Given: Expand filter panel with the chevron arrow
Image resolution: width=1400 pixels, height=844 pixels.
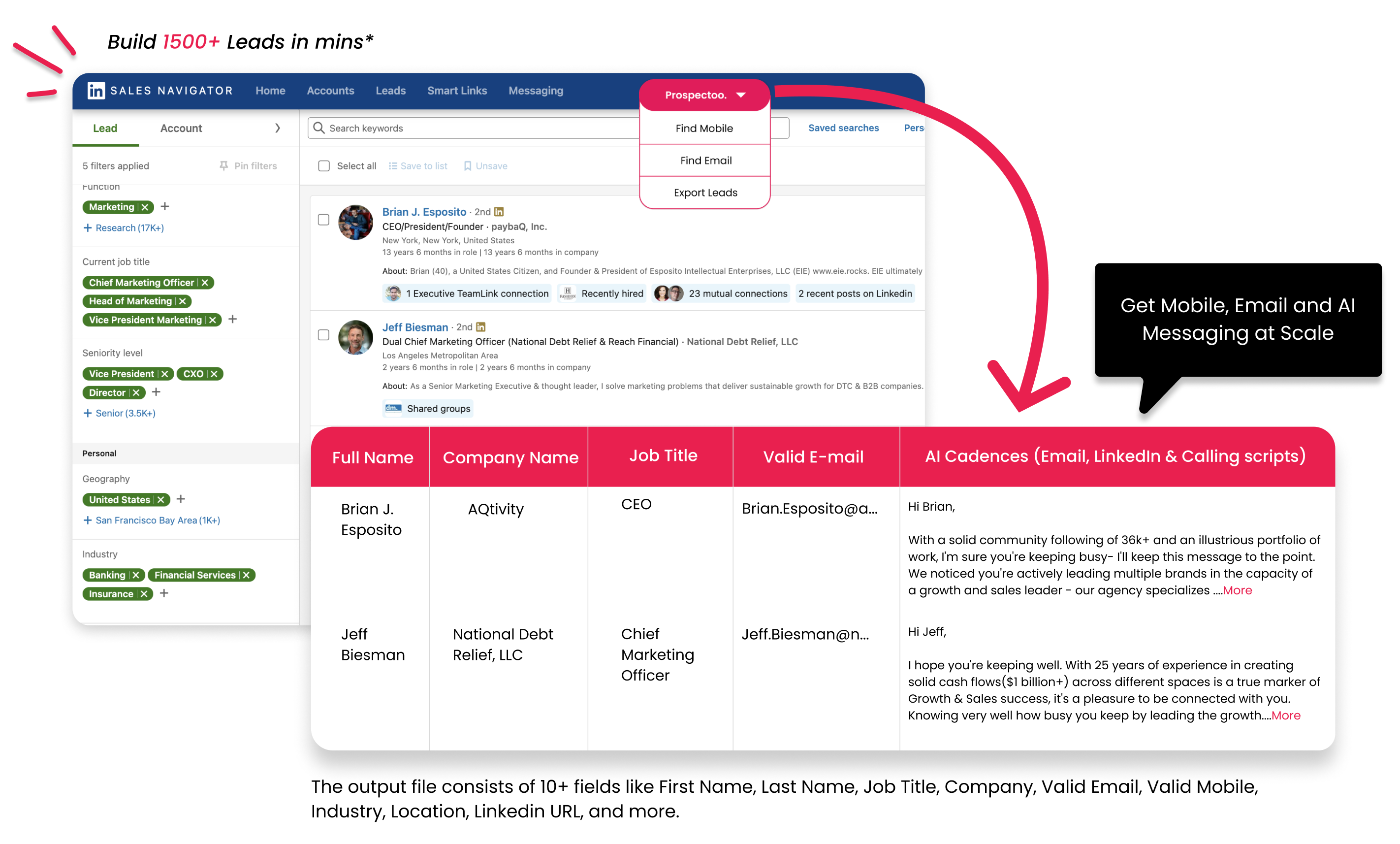Looking at the screenshot, I should [277, 129].
